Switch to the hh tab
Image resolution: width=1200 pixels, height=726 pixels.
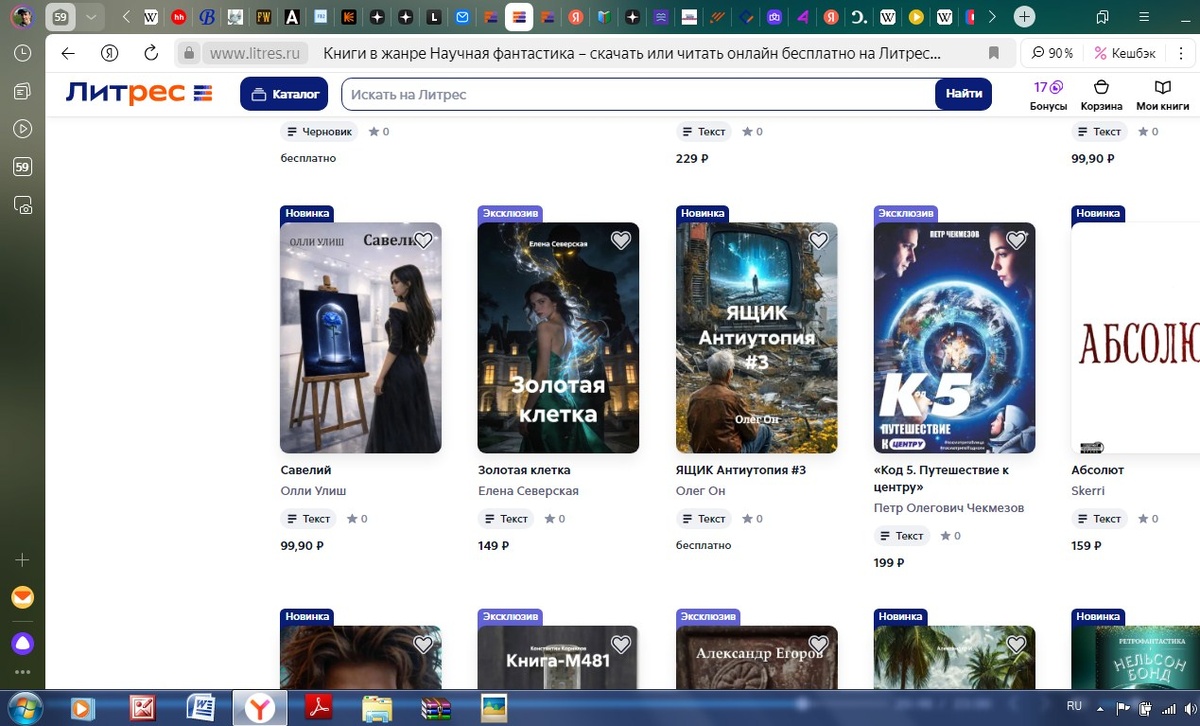(x=179, y=17)
